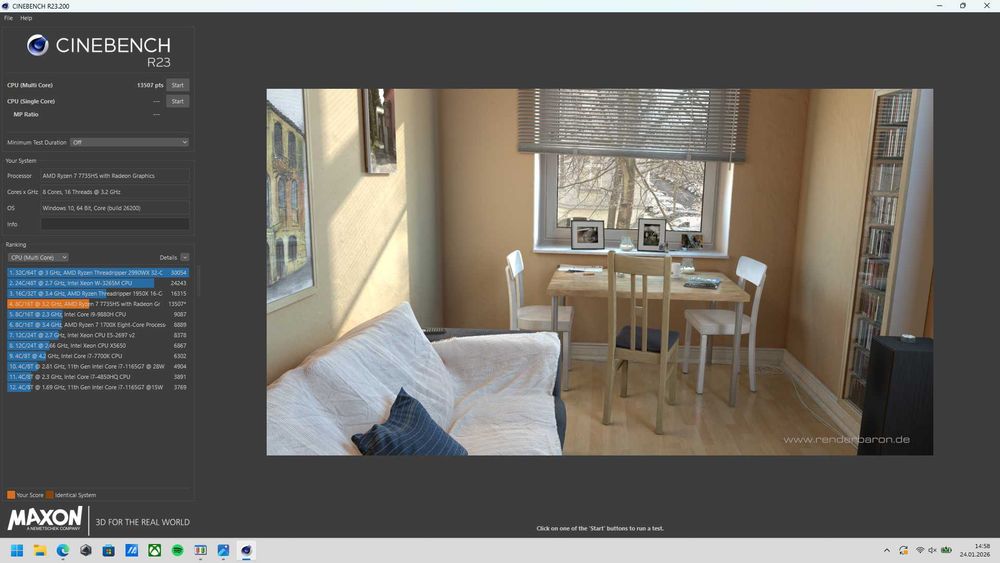Start the CPU Multi Core test
Viewport: 1000px width, 563px height.
(177, 85)
